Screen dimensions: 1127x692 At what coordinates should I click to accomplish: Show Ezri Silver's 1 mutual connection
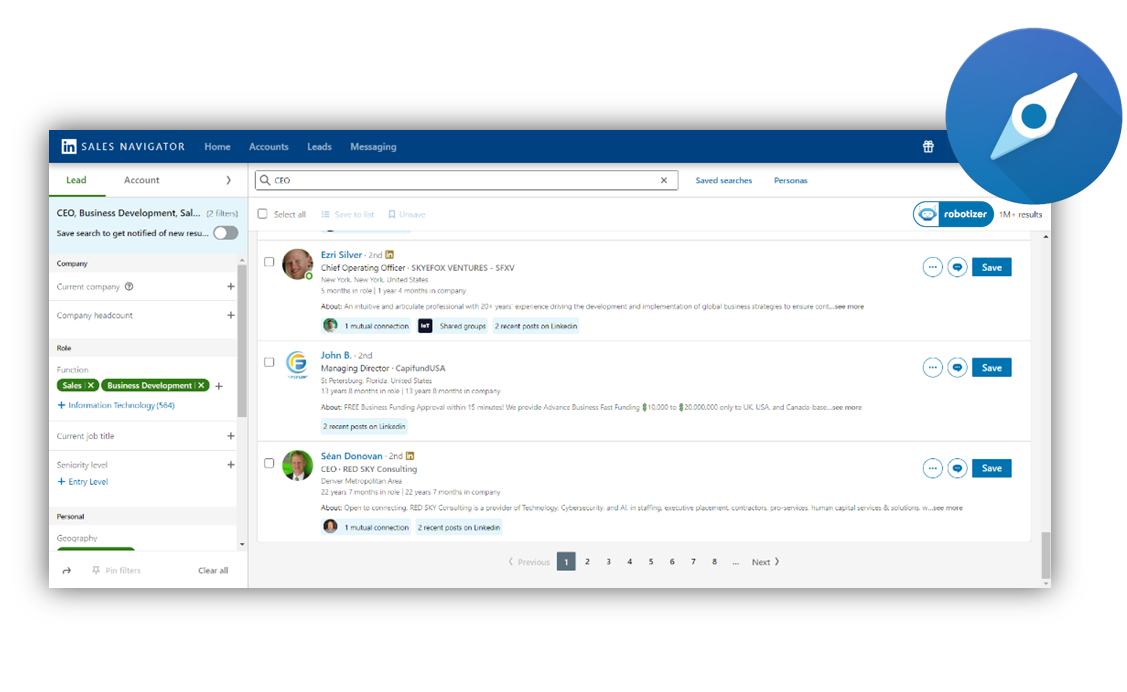tap(367, 326)
